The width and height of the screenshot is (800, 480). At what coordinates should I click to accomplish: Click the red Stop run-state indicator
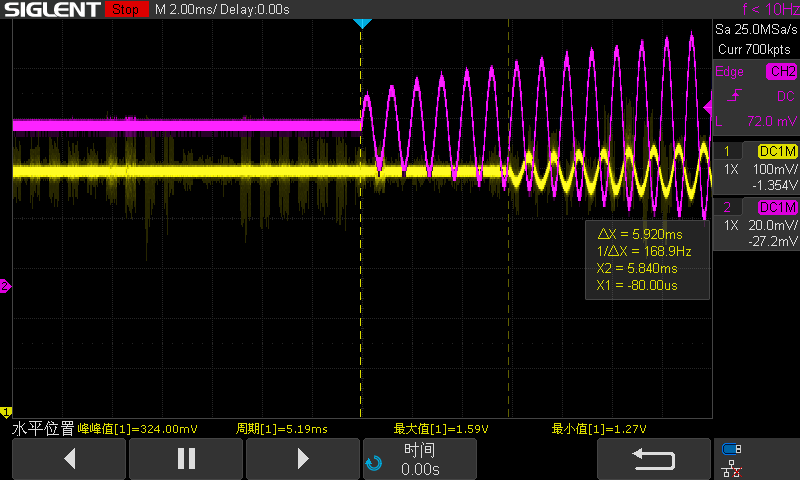[126, 9]
